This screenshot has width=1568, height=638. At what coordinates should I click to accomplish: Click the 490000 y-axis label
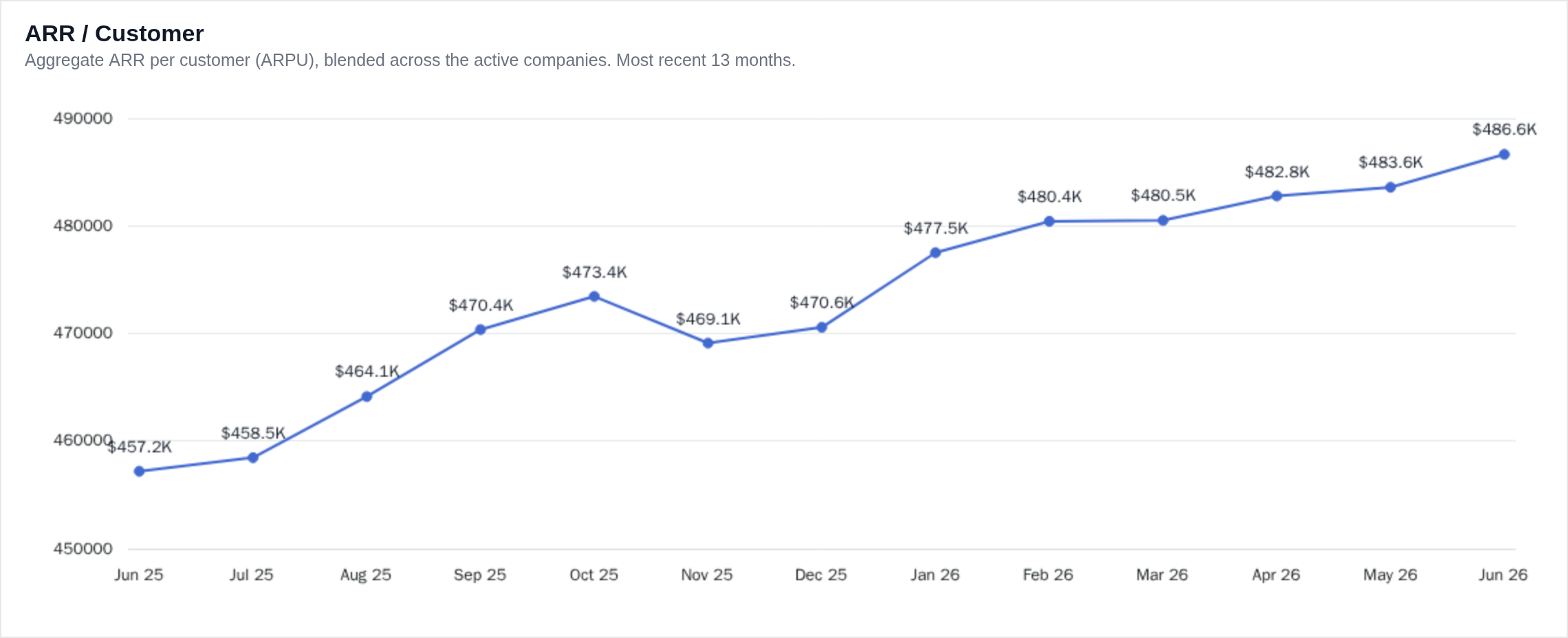83,118
